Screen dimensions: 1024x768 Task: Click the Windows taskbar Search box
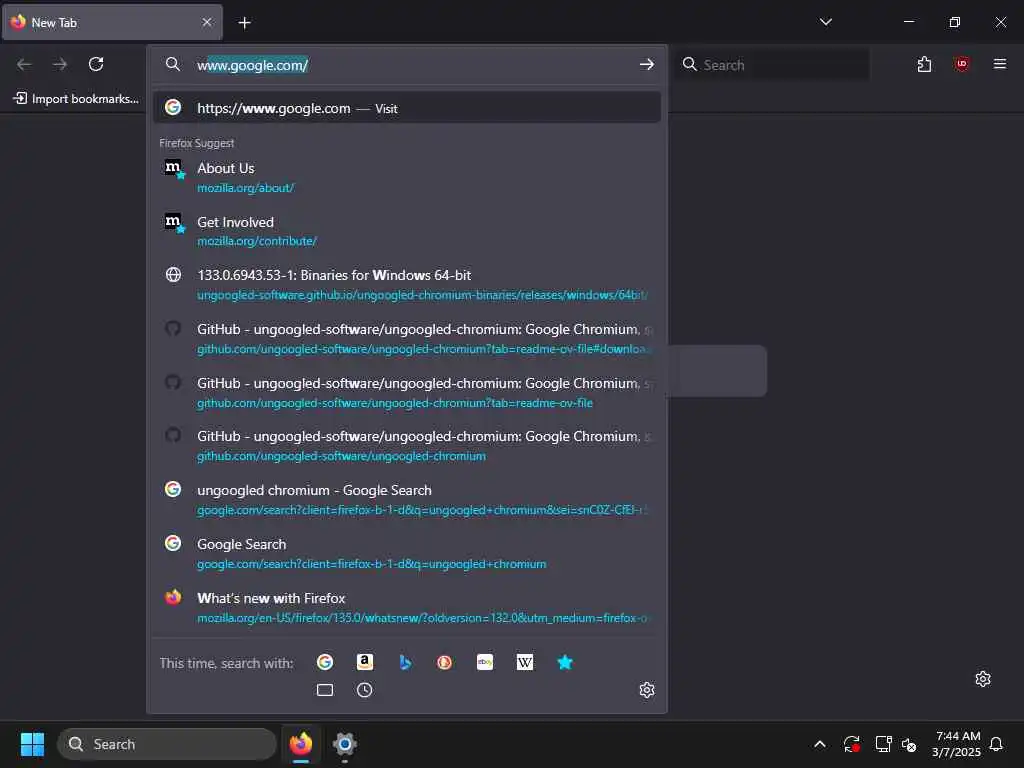click(167, 744)
